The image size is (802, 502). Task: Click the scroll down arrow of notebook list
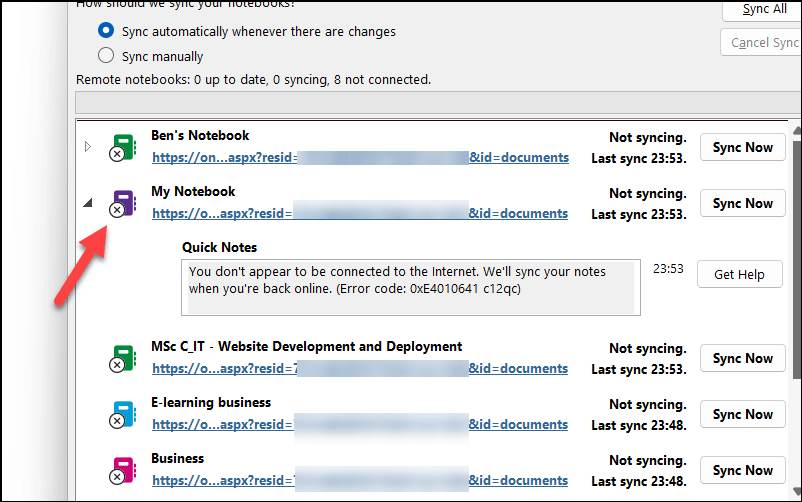click(x=797, y=490)
